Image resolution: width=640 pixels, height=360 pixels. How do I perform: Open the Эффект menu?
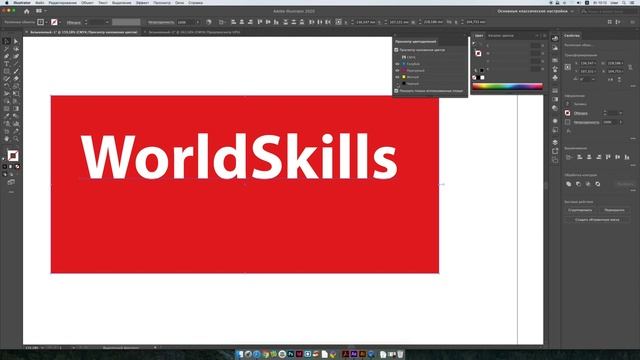pos(142,2)
